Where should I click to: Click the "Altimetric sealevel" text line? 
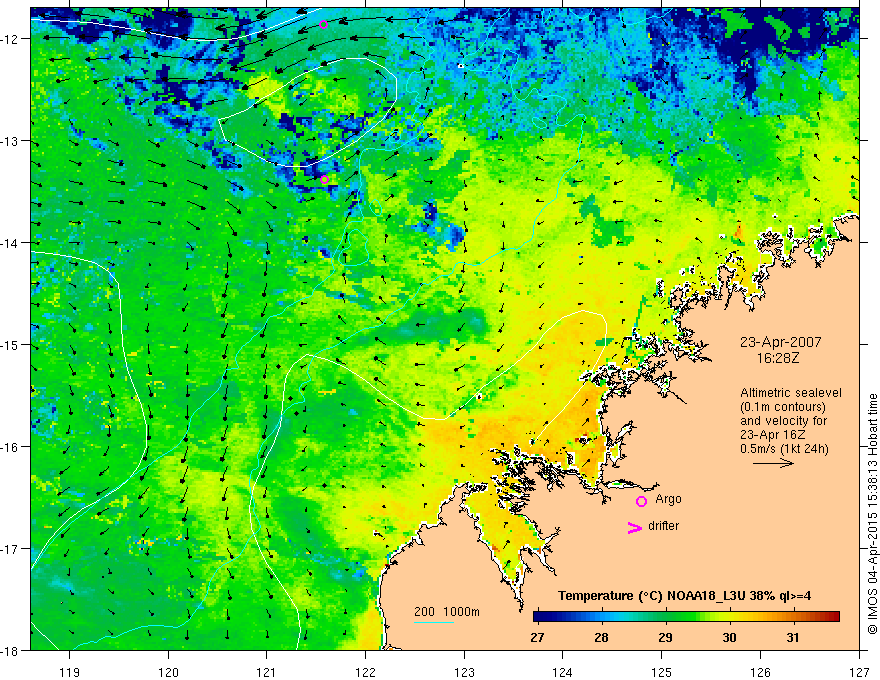click(x=790, y=393)
